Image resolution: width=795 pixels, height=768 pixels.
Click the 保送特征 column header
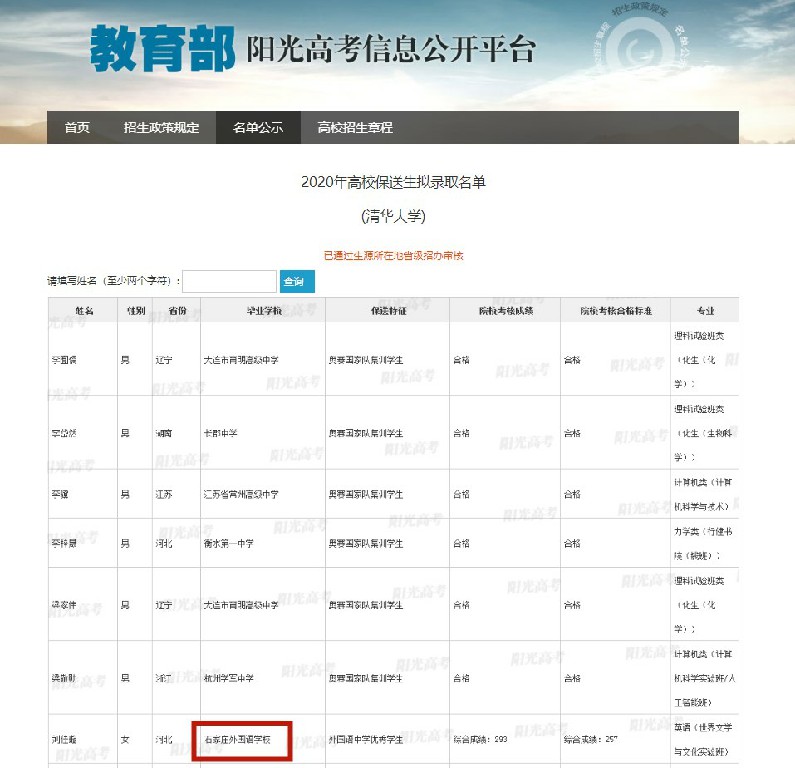(388, 310)
